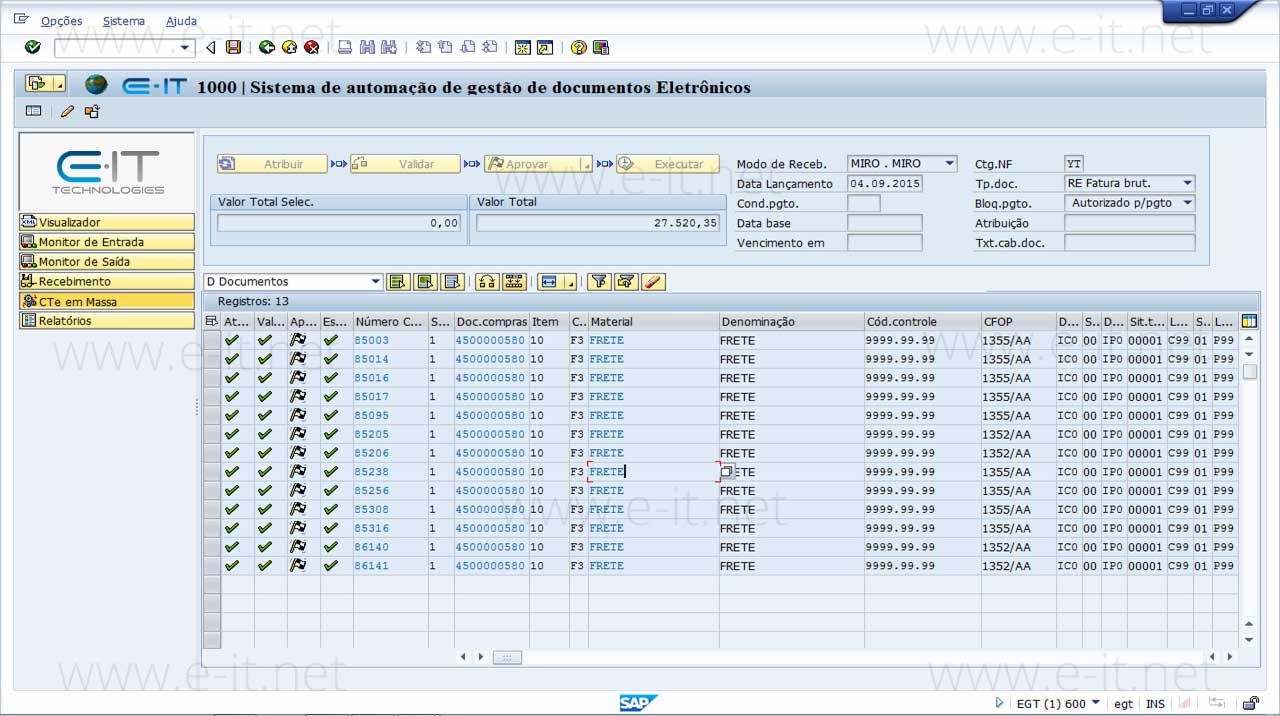Open Help via the question mark icon
1280x716 pixels.
[x=578, y=47]
